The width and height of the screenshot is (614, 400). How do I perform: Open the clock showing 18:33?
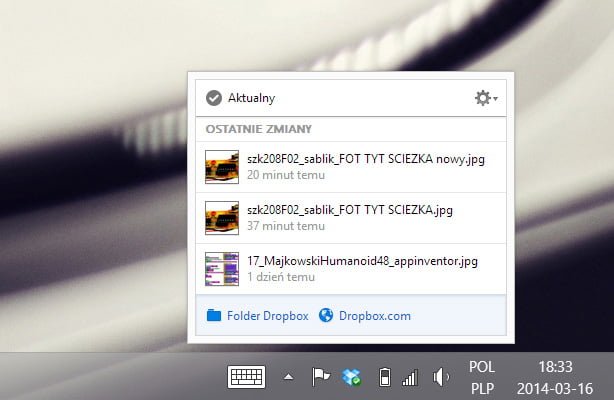(x=555, y=378)
